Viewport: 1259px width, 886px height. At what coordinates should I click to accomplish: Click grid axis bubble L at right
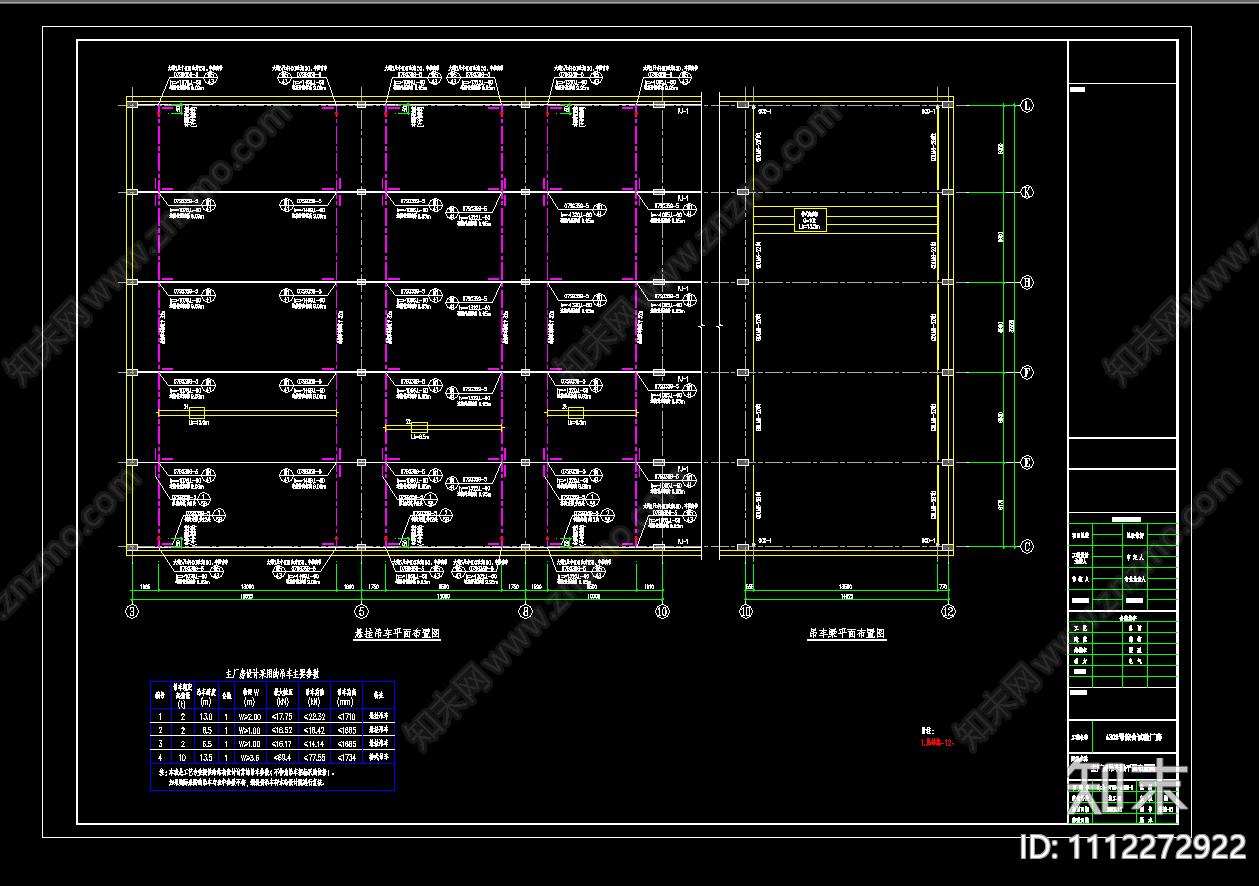[1026, 105]
